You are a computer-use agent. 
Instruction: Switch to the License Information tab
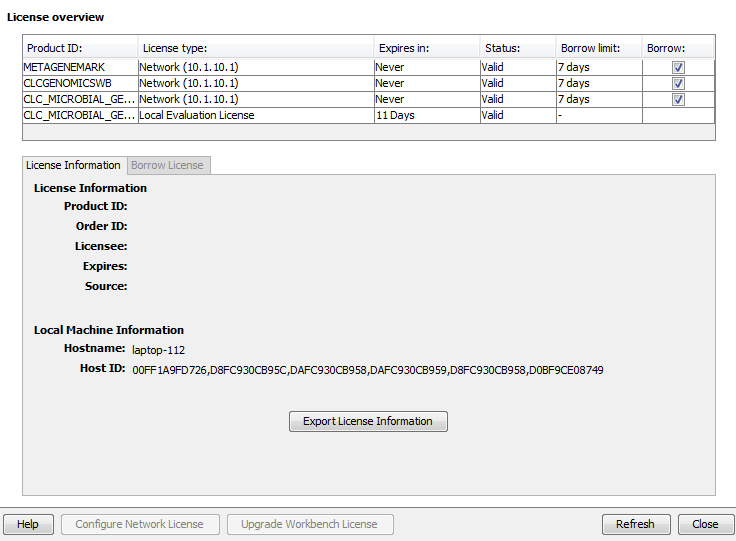[73, 165]
